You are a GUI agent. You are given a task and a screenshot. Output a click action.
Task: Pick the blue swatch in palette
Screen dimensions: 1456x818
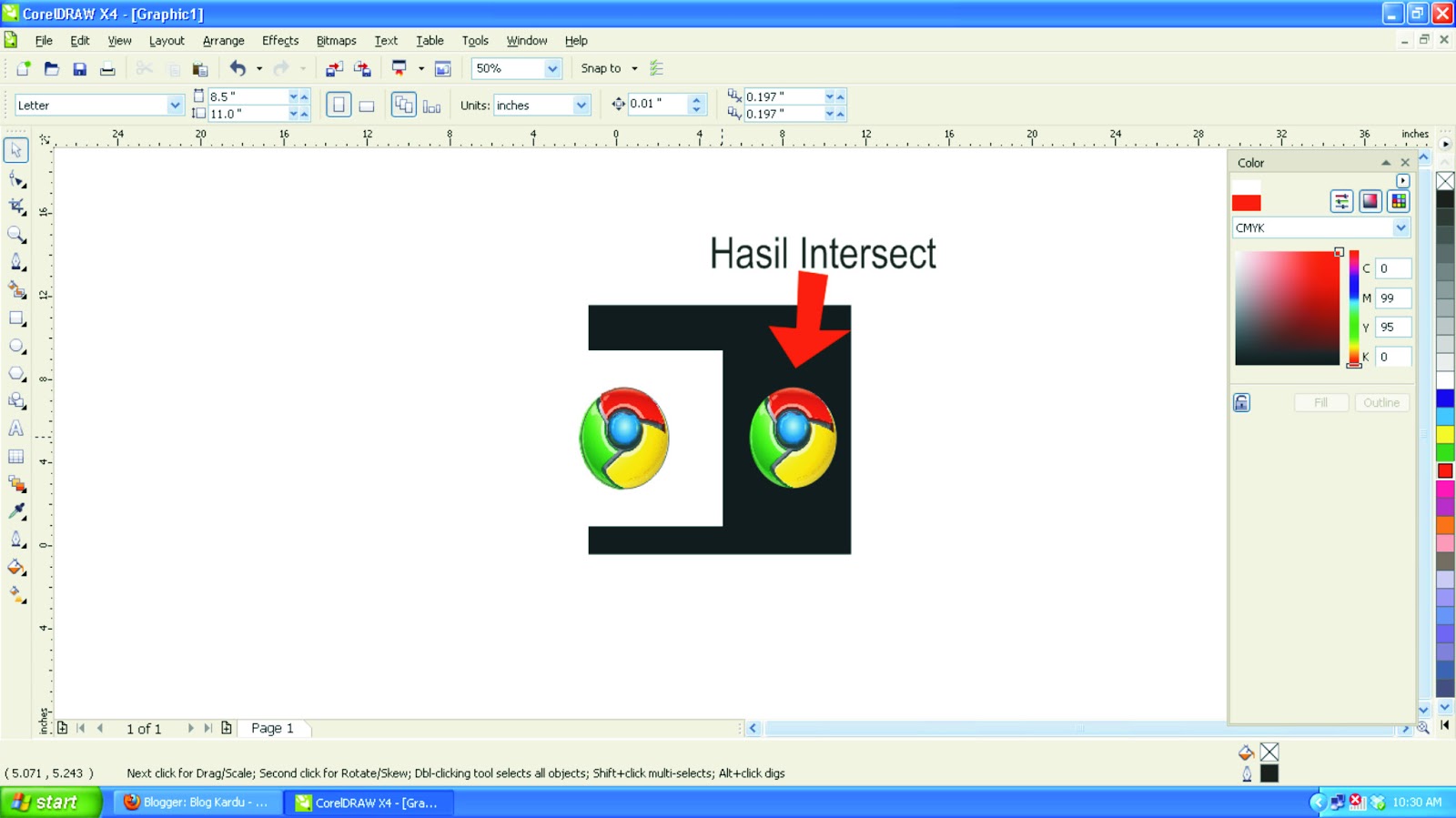[x=1445, y=398]
